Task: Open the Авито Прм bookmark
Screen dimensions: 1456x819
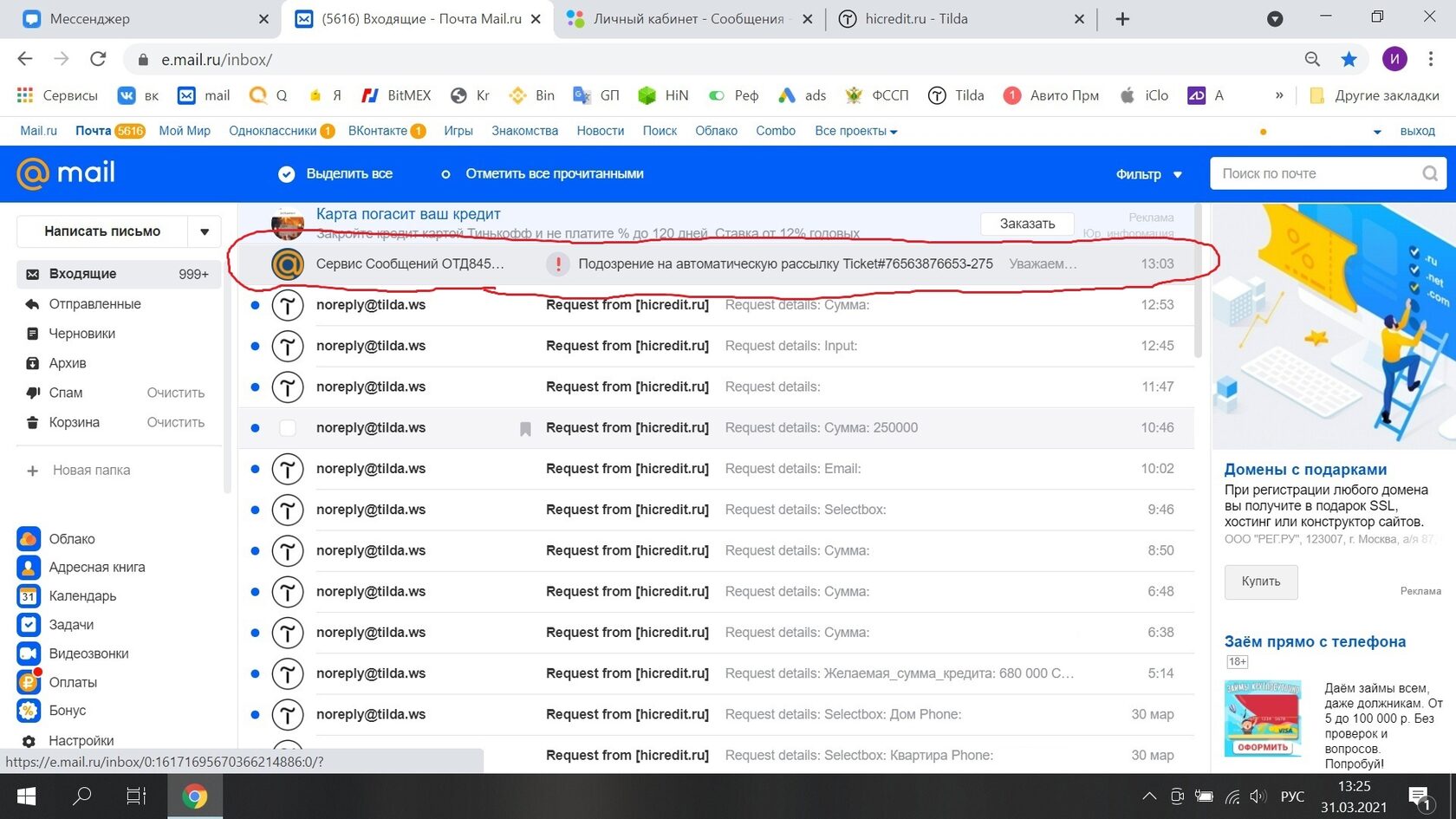Action: [x=1051, y=95]
